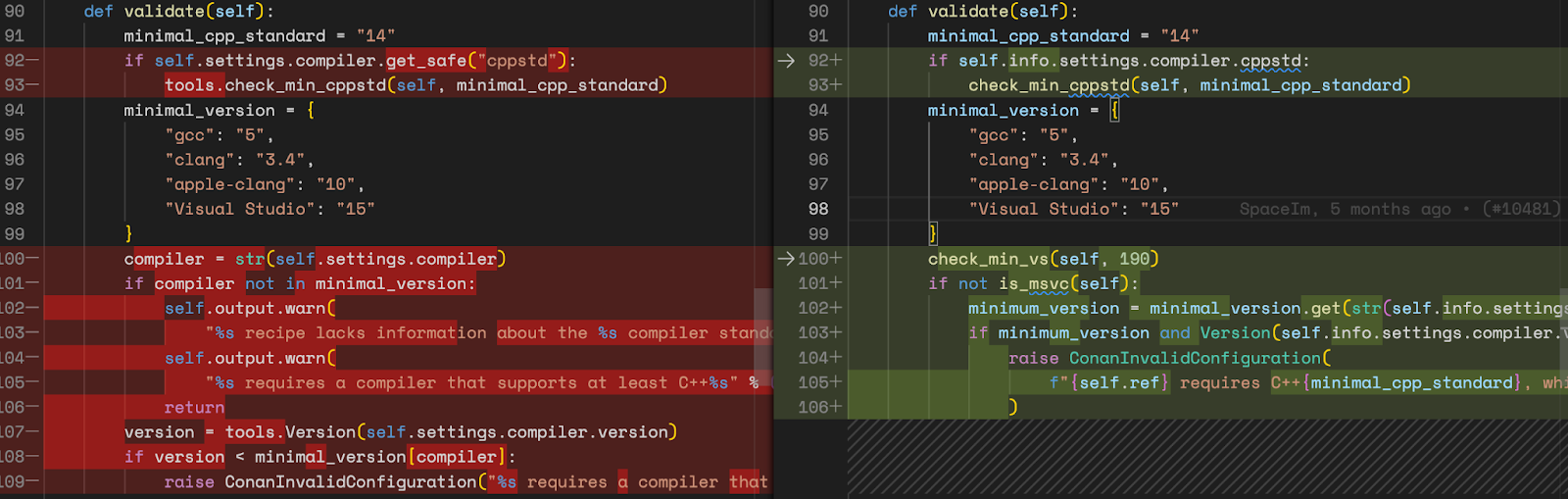Image resolution: width=1568 pixels, height=499 pixels.
Task: Click 'minimal_version = {' in the left pane
Action: [220, 111]
